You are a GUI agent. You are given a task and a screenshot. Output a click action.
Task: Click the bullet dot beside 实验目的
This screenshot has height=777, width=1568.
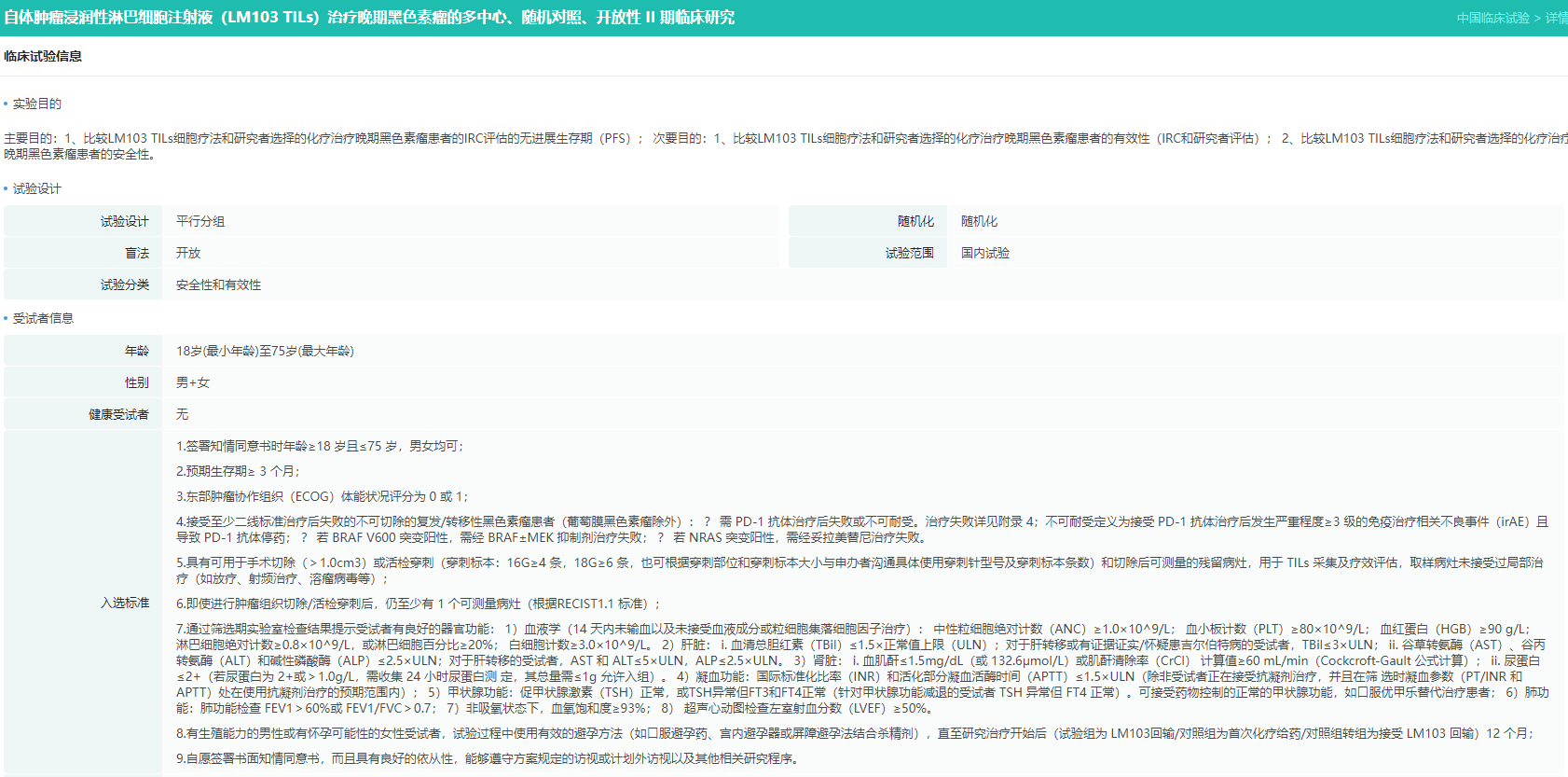(6, 104)
